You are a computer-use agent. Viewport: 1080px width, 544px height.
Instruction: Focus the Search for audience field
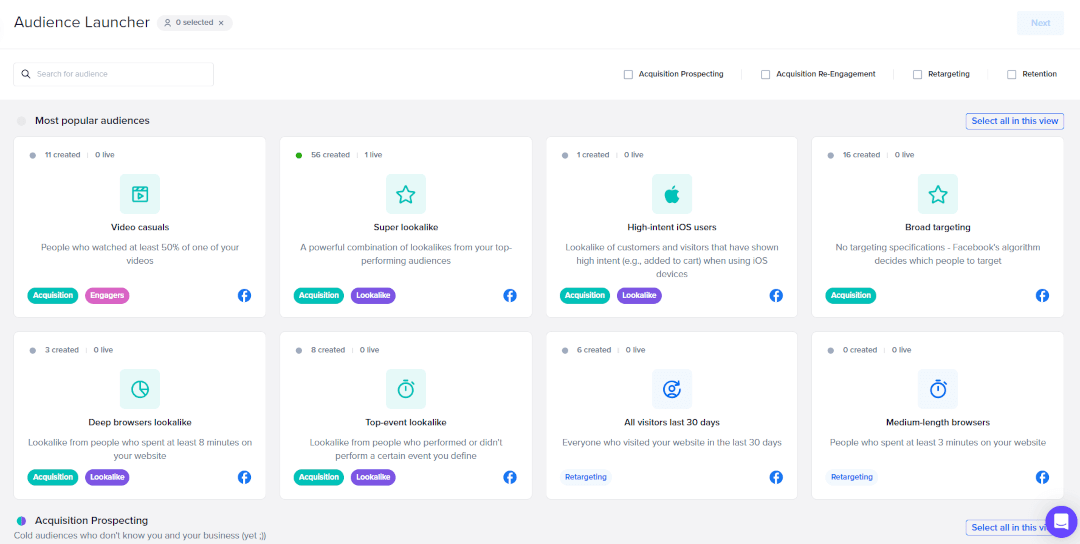pyautogui.click(x=114, y=74)
